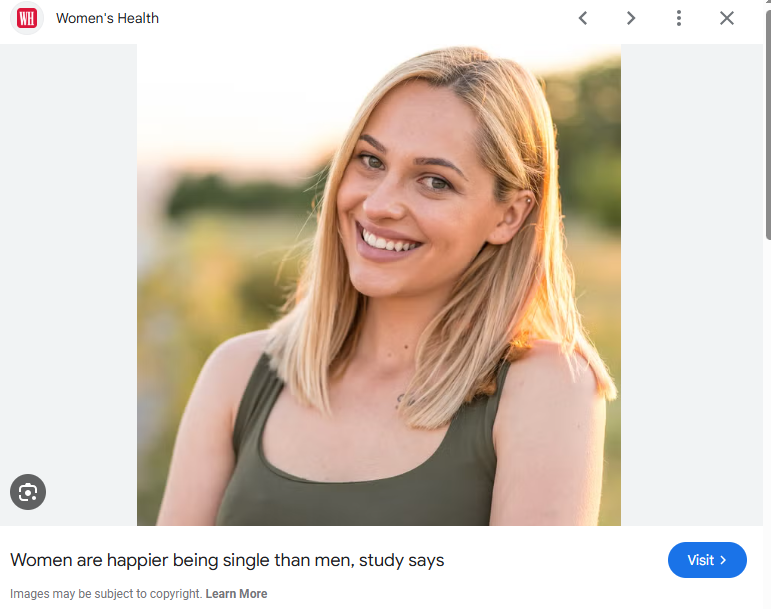Click the Women's Health logo icon
Screen dimensions: 771x609
tap(27, 18)
